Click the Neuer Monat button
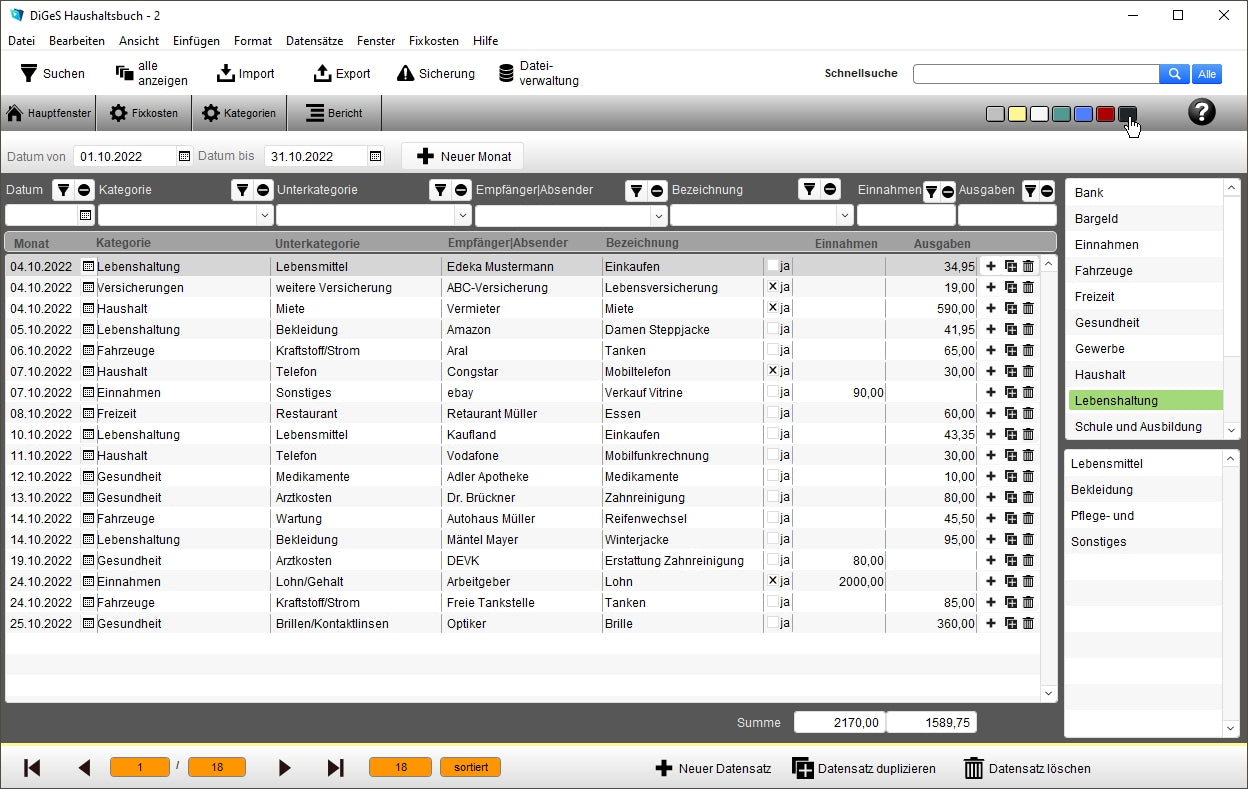Image resolution: width=1248 pixels, height=789 pixels. 463,156
